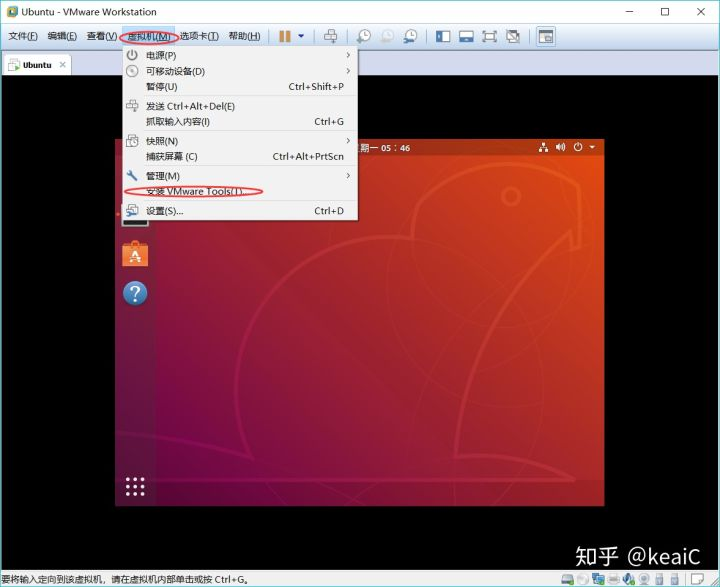Open the snapshot manager toolbar icon
Screen dimensions: 720x587
click(x=411, y=36)
